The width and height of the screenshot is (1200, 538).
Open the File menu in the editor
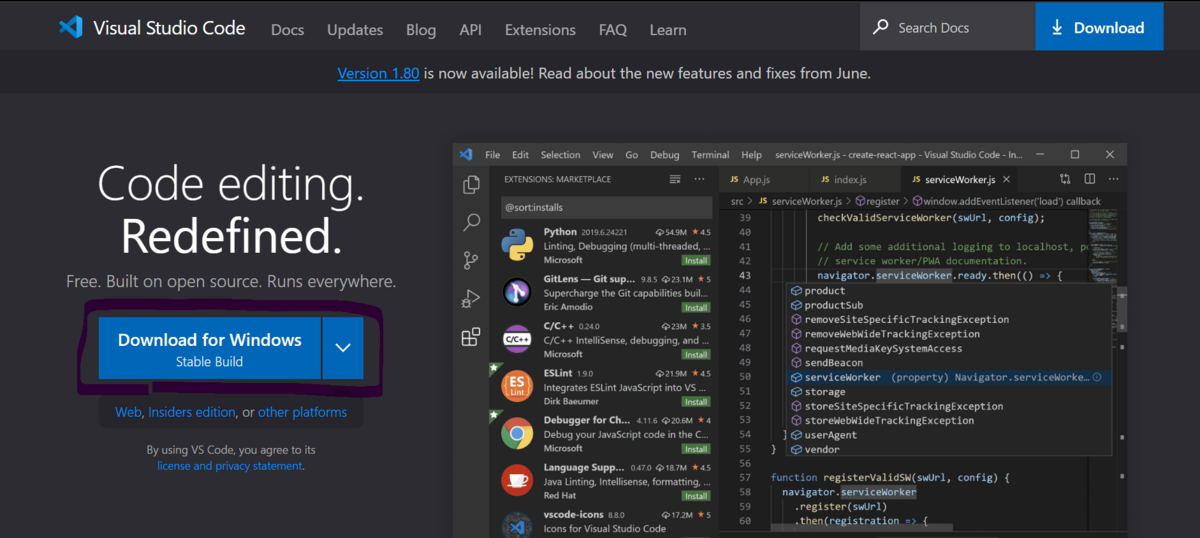[493, 155]
